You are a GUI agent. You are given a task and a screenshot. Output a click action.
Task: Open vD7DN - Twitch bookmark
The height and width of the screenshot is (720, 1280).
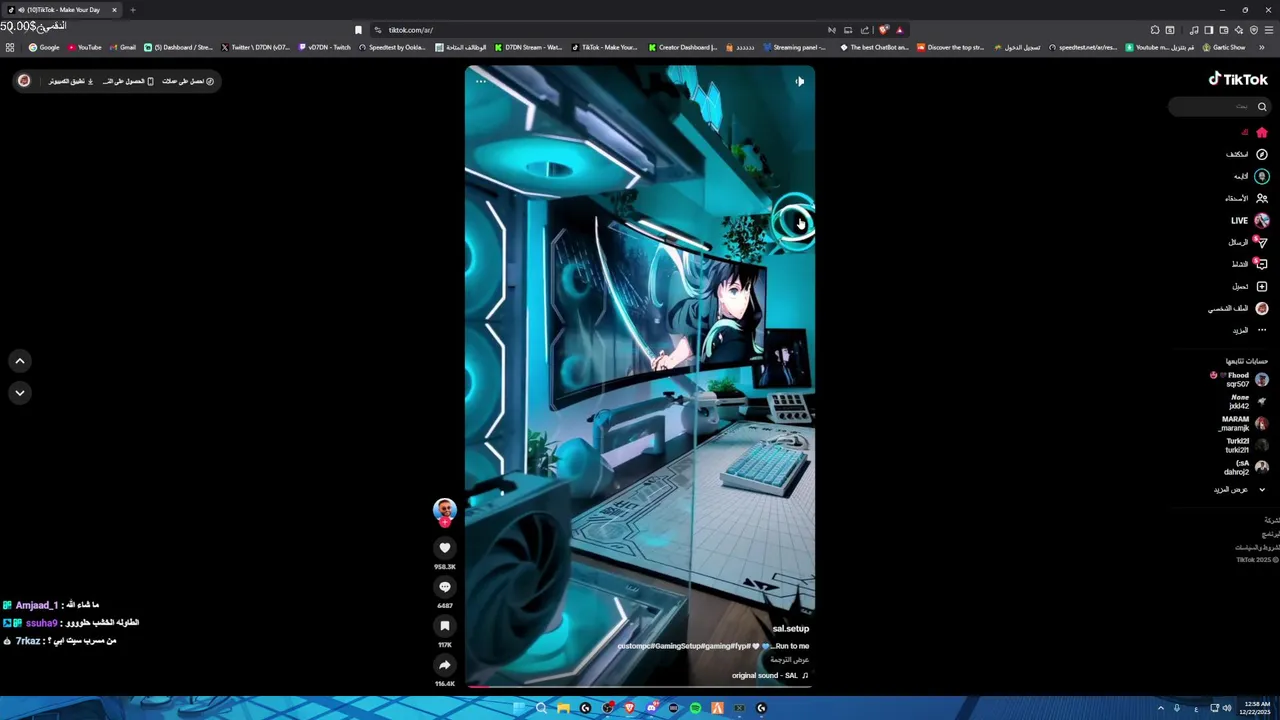pyautogui.click(x=324, y=47)
